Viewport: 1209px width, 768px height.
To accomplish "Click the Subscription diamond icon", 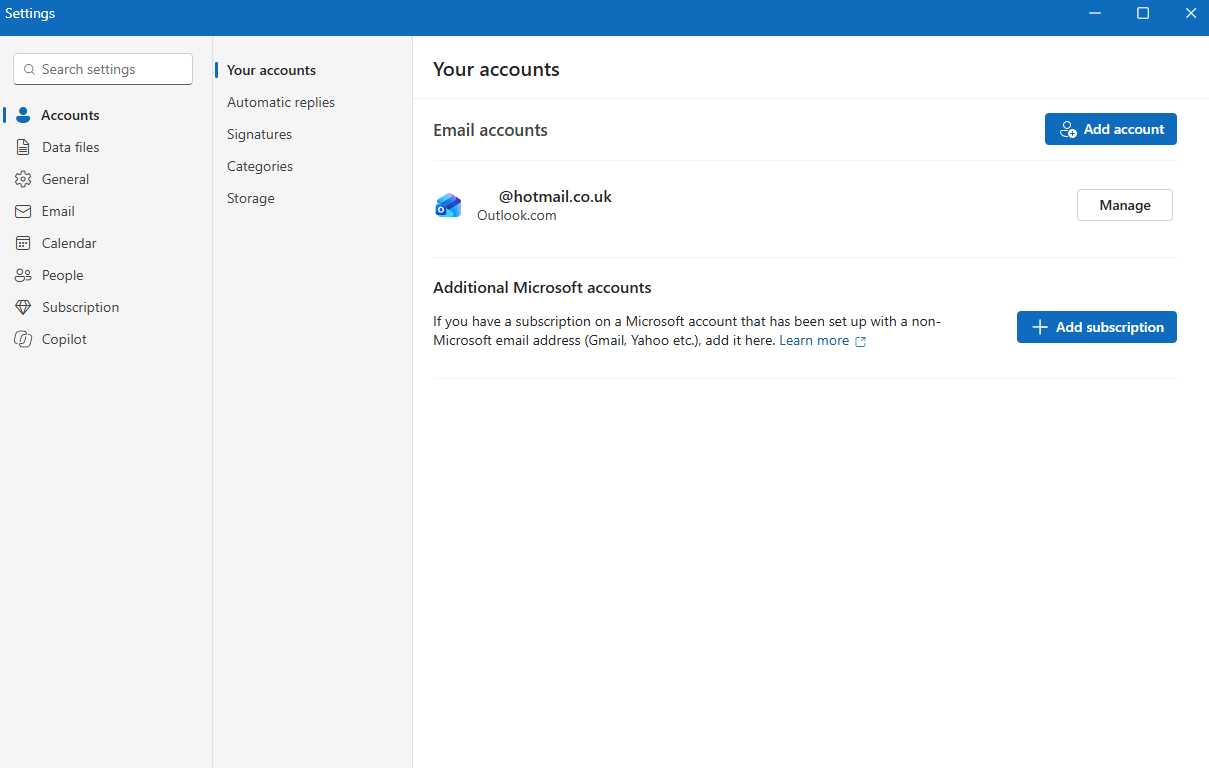I will 23,307.
